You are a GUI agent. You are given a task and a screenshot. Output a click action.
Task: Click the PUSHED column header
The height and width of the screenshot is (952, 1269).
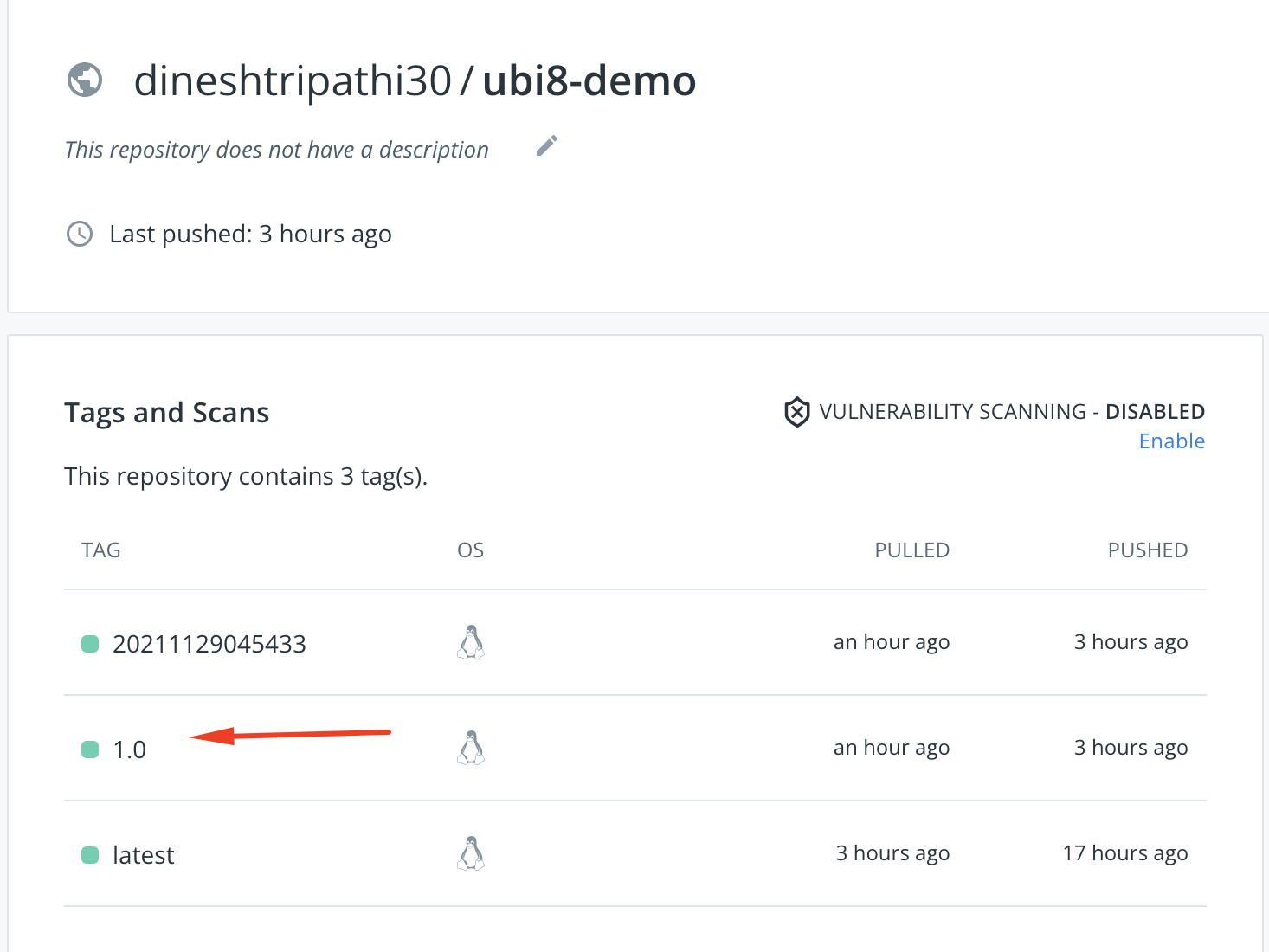(x=1148, y=550)
